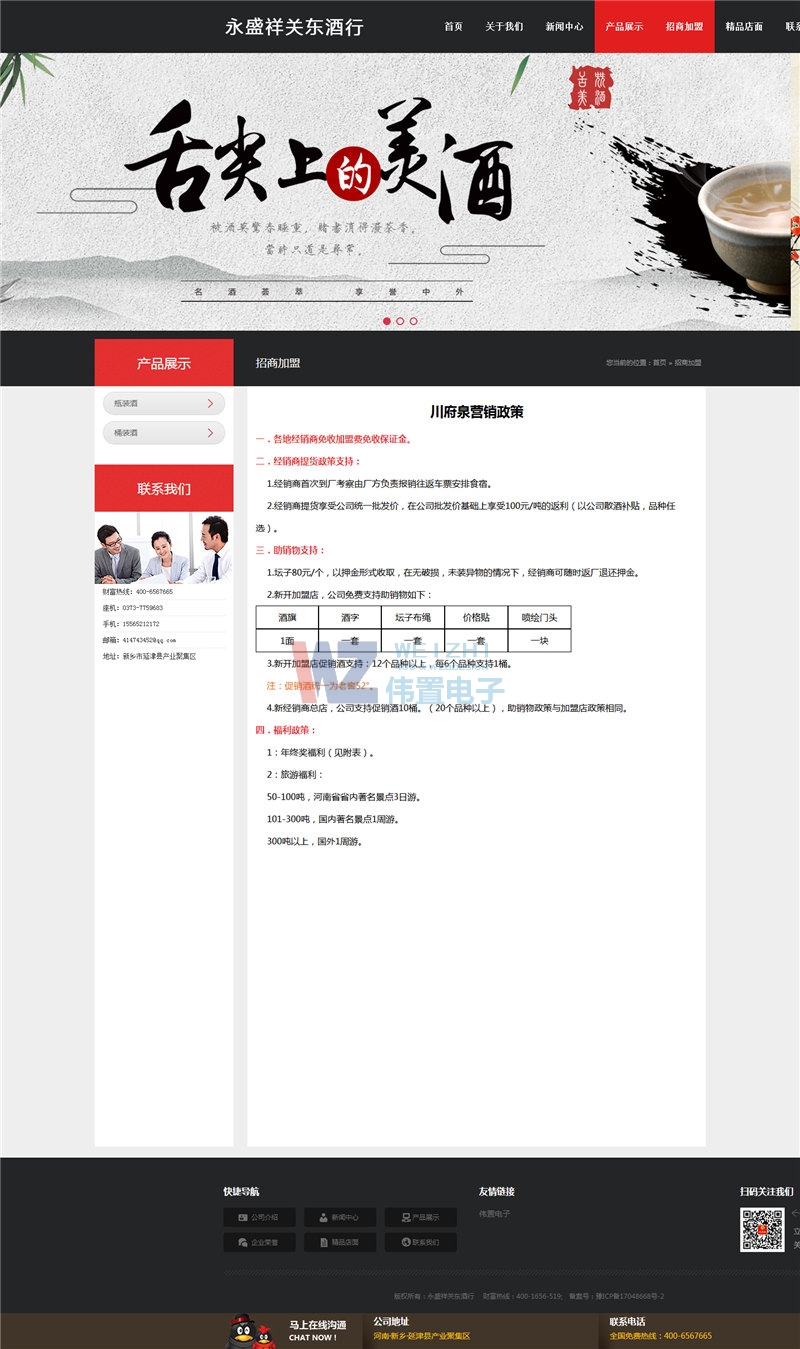Screen dimensions: 800x1349
Task: Click the person icon on 新闻中心 quick link
Action: point(324,1218)
